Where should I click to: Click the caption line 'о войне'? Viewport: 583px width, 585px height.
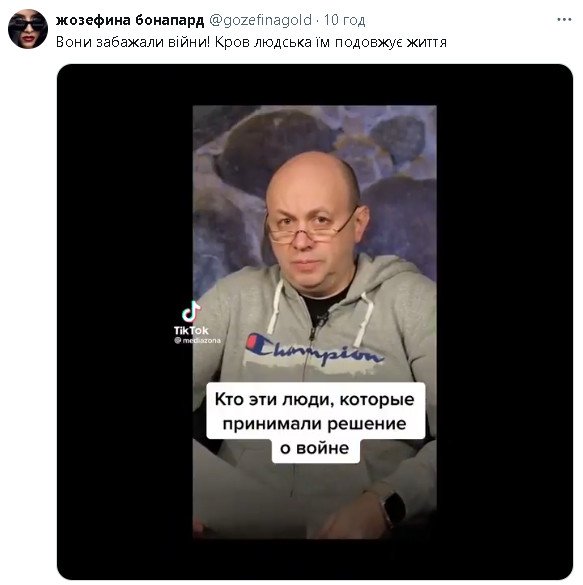coord(315,448)
